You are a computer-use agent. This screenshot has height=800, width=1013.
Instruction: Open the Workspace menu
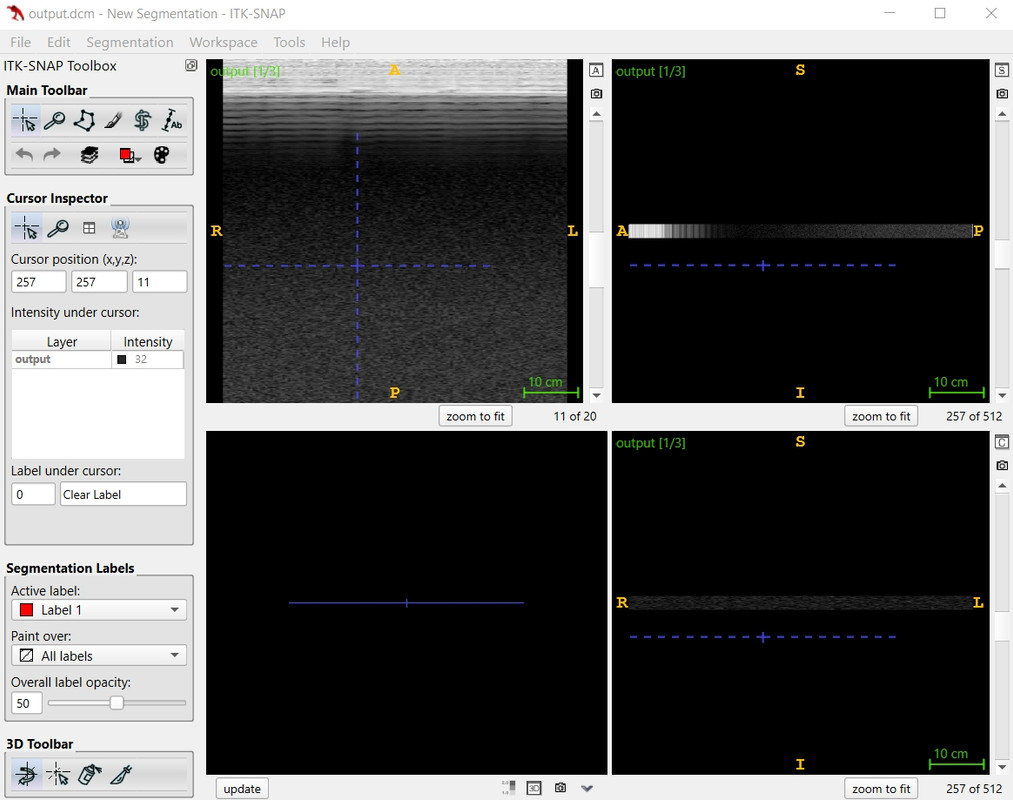click(x=223, y=42)
